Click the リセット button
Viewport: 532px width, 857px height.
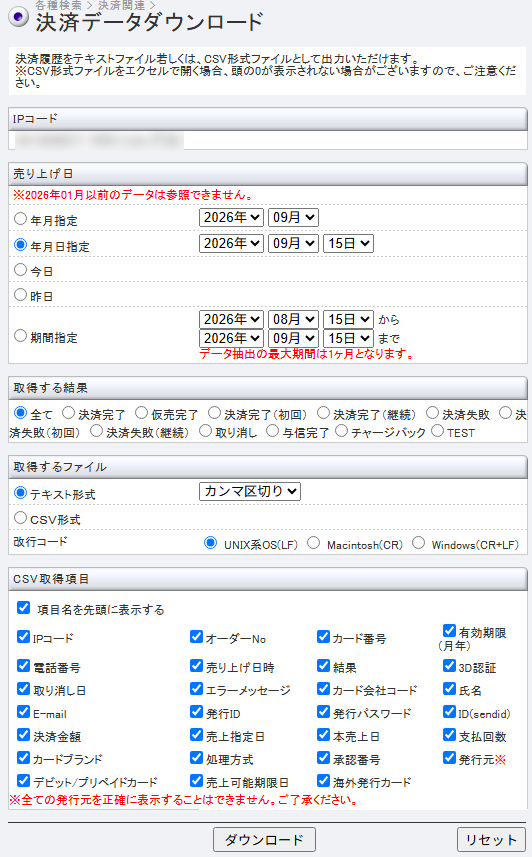point(491,840)
